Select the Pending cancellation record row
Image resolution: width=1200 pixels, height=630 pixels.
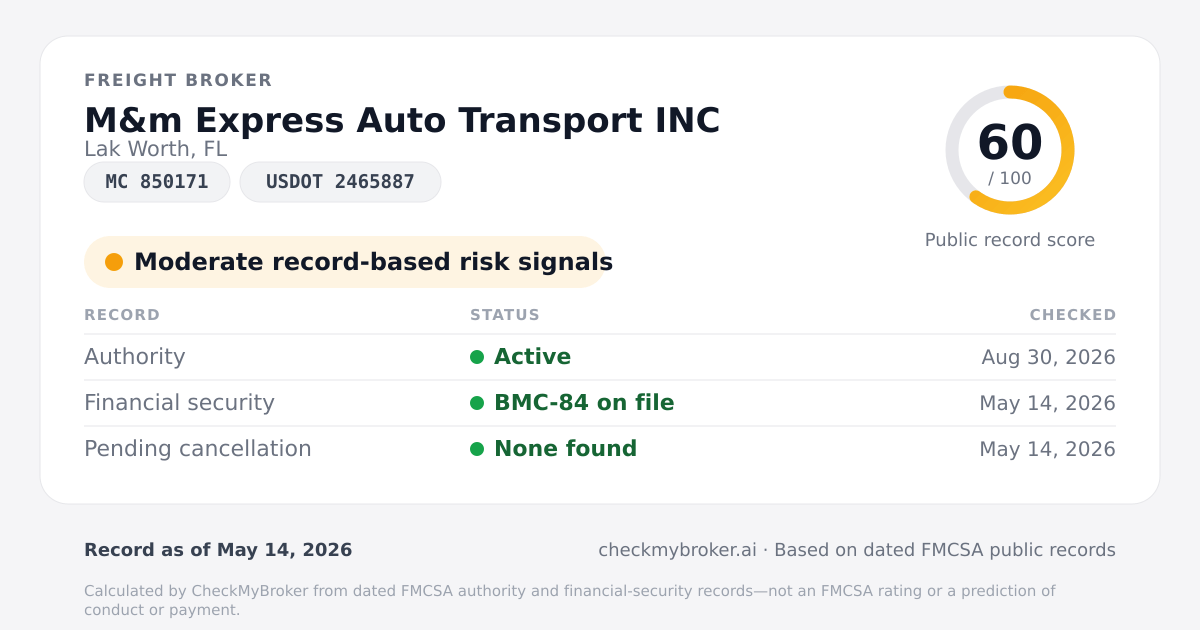600,449
